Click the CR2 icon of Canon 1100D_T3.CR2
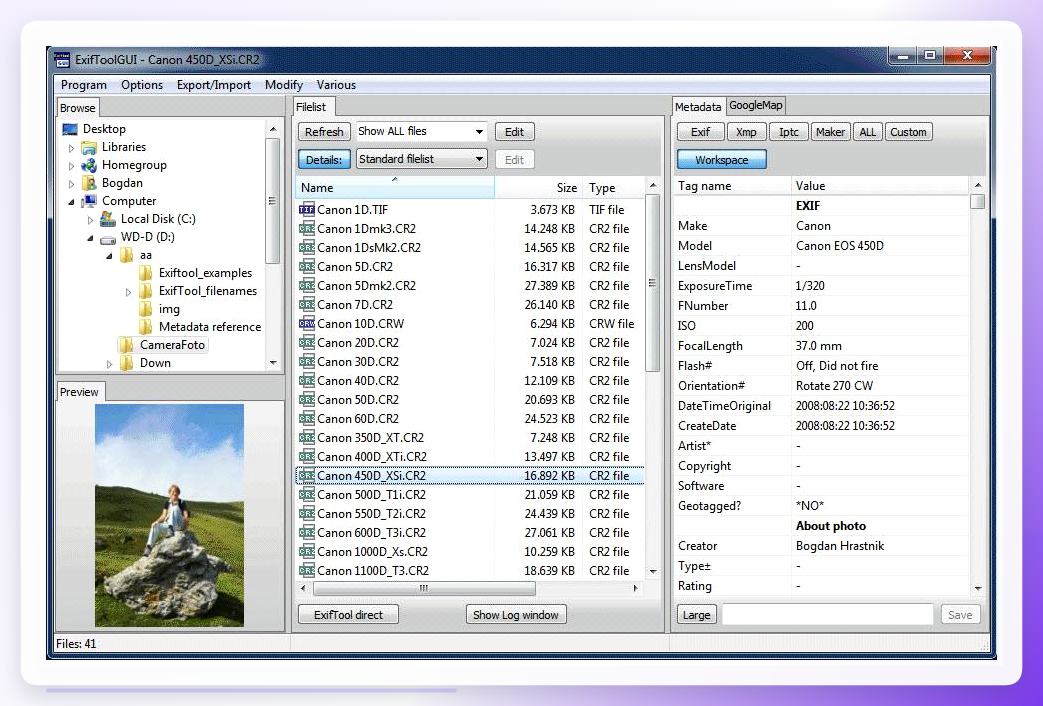 307,570
